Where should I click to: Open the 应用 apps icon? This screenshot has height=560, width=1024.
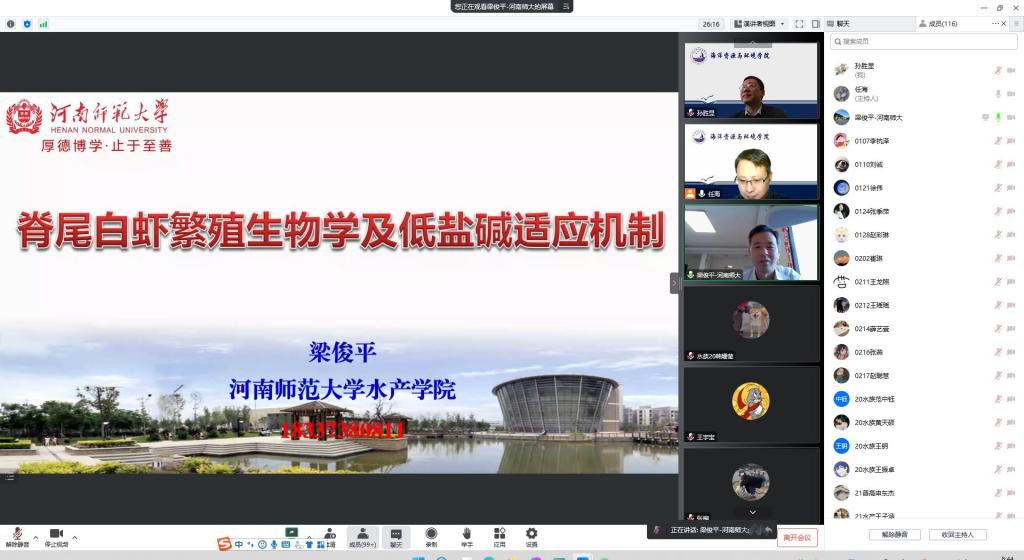coord(499,535)
